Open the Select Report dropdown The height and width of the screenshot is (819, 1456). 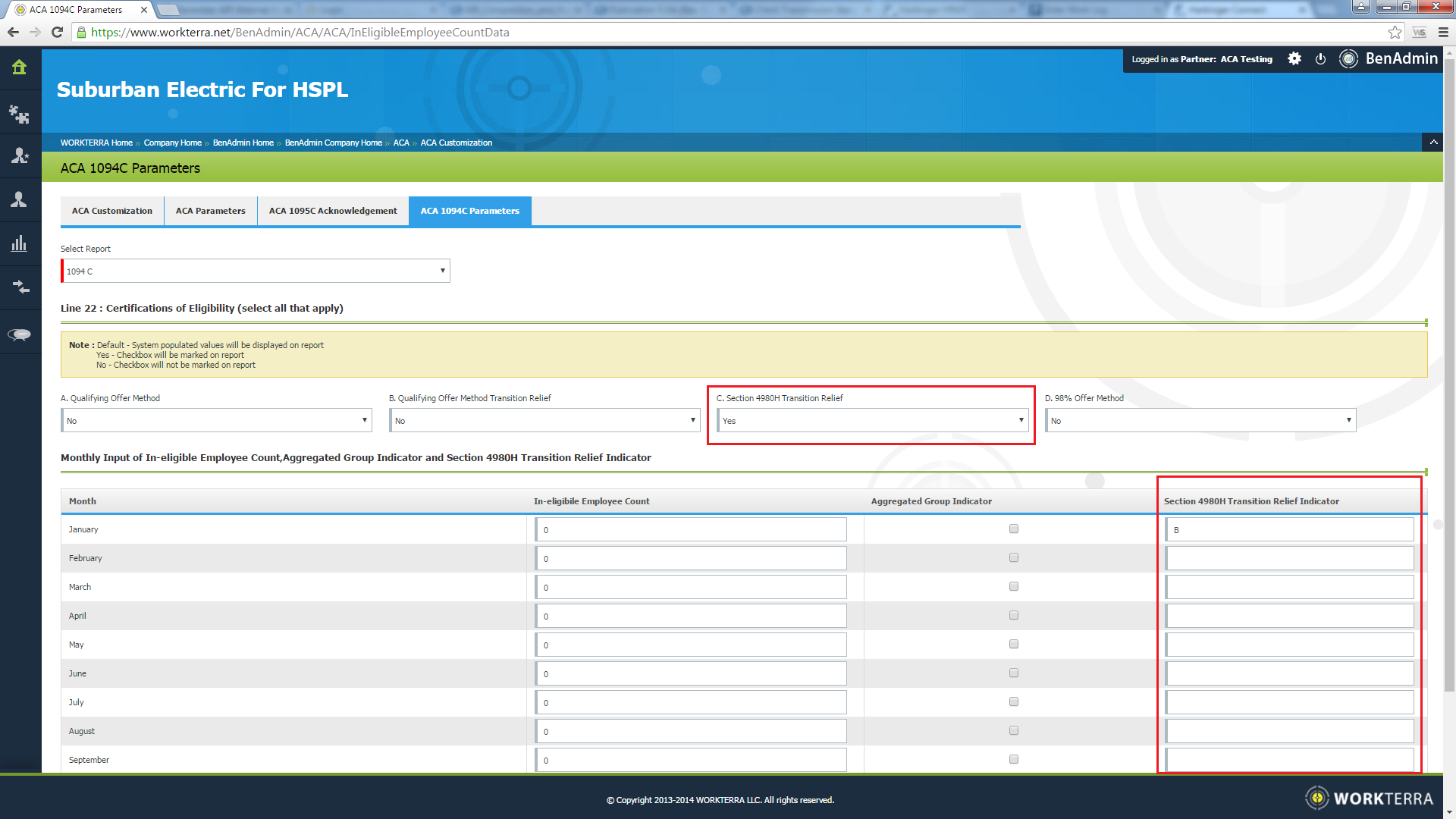point(256,271)
